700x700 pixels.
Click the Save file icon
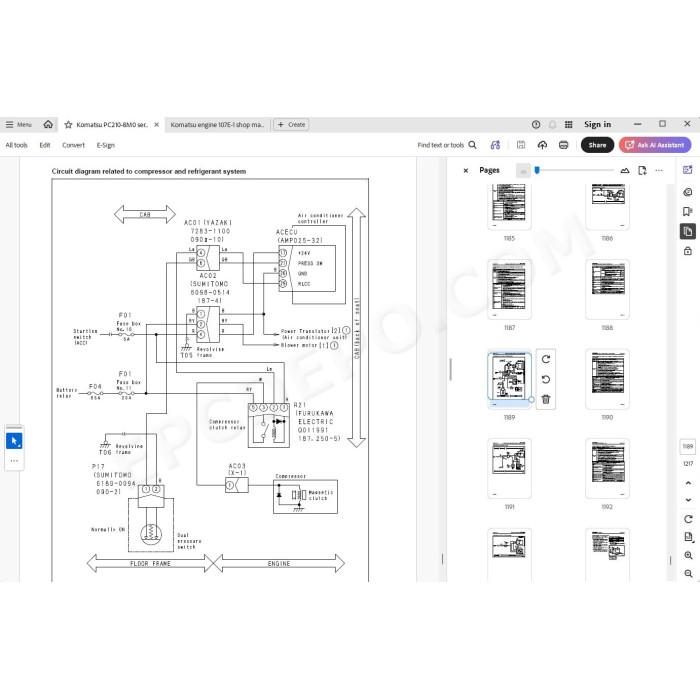(521, 145)
